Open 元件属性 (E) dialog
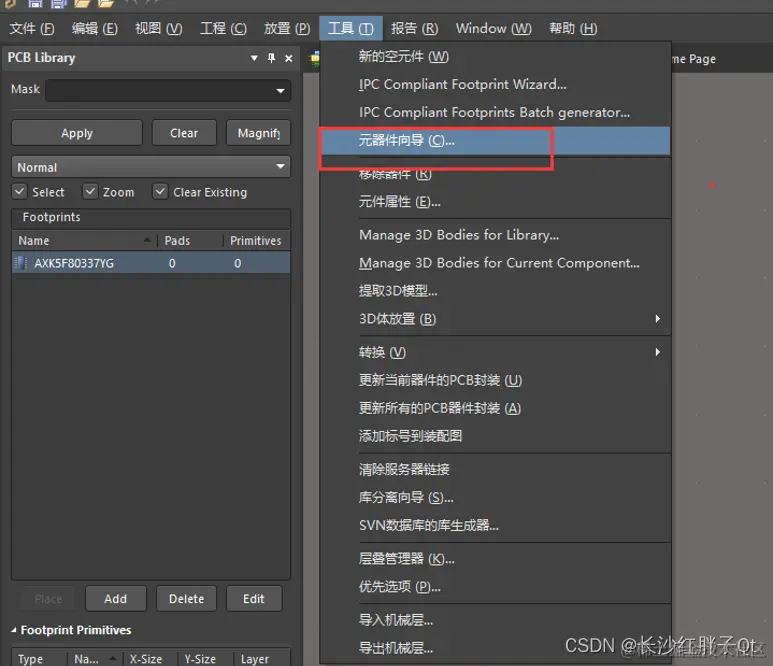The image size is (773, 666). 495,202
